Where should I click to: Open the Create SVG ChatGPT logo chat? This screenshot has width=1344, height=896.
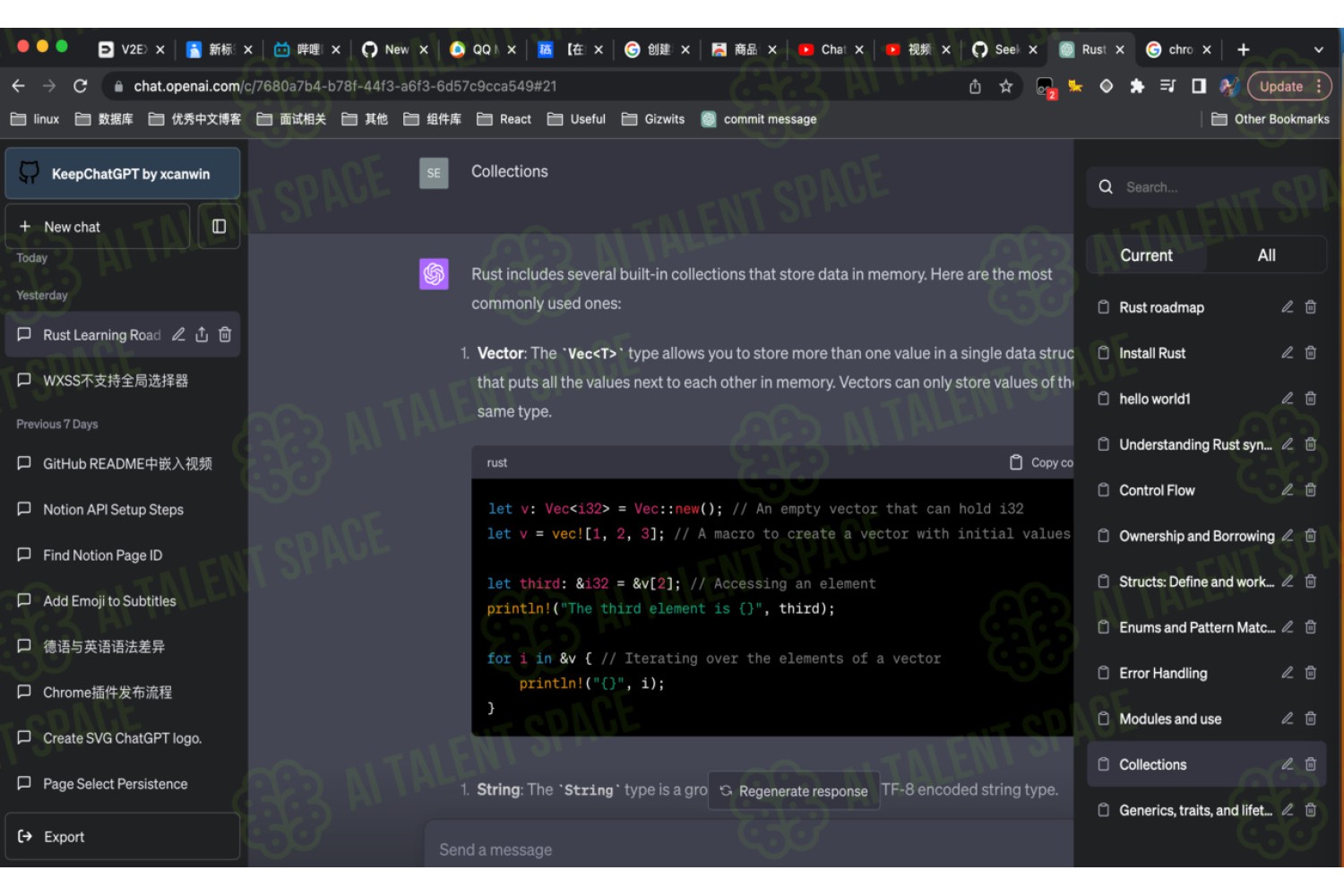(123, 737)
